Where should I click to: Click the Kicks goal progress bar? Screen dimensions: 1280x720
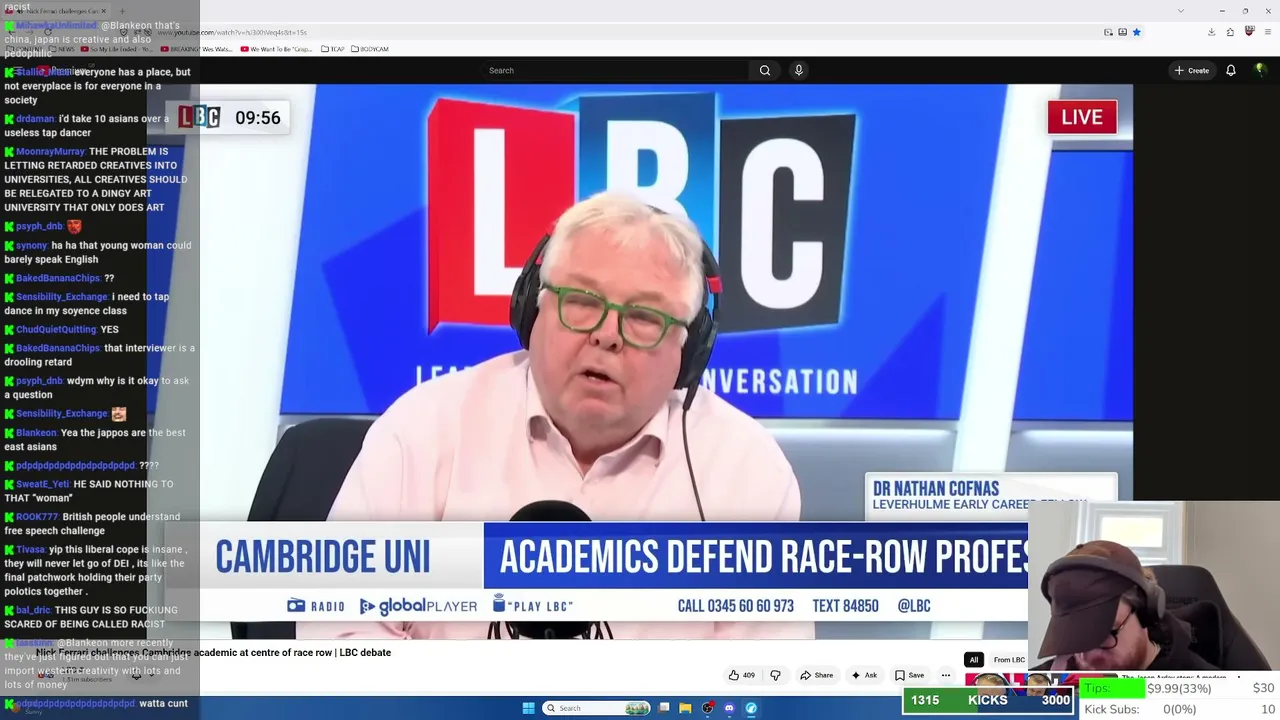(x=988, y=700)
